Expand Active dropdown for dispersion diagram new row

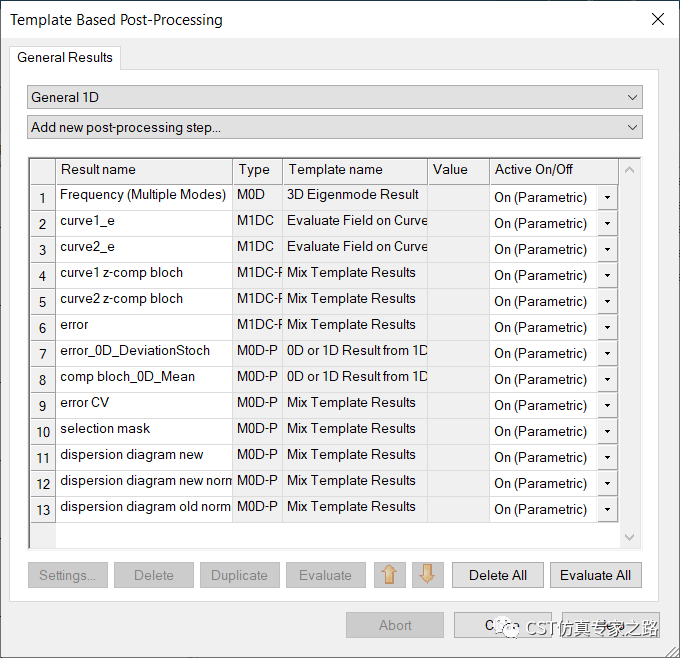coord(607,458)
